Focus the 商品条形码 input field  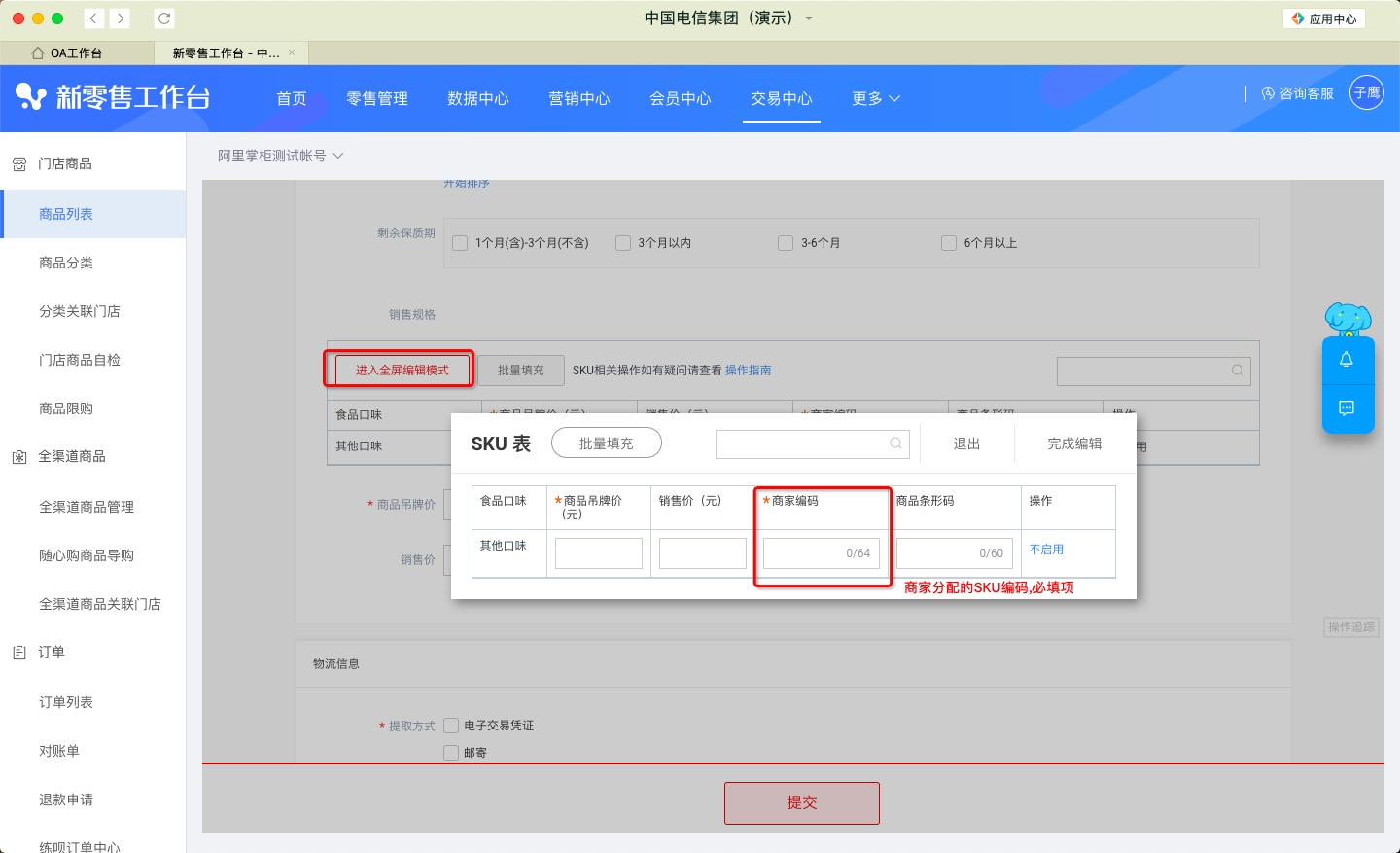point(955,553)
